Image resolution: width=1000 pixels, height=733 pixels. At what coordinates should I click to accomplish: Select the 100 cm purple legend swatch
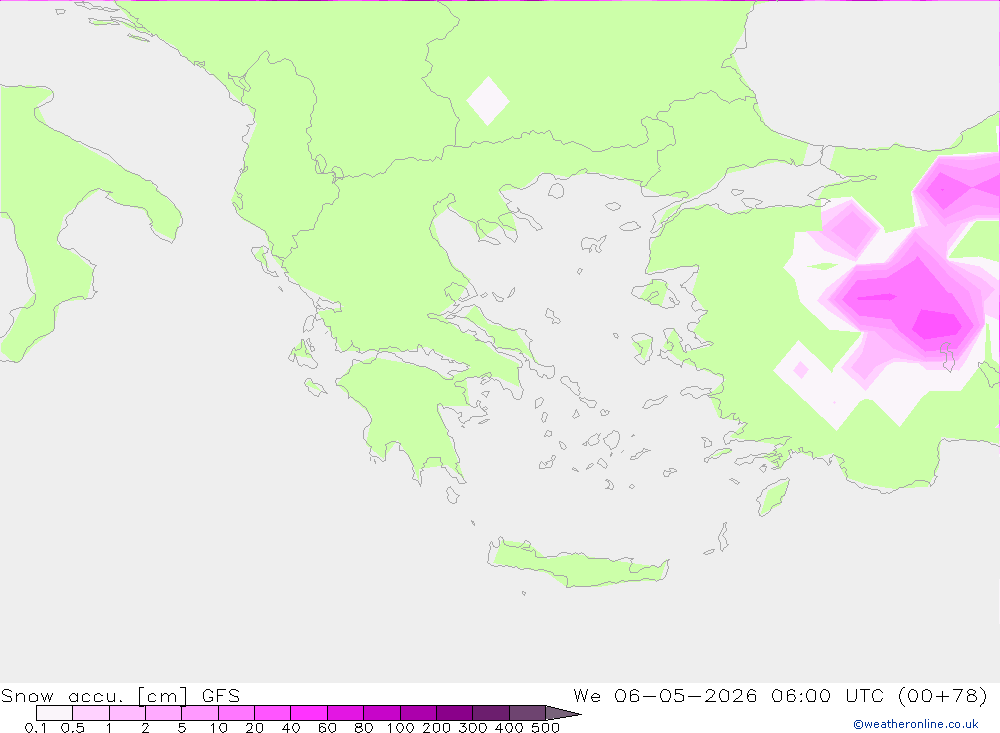(418, 713)
